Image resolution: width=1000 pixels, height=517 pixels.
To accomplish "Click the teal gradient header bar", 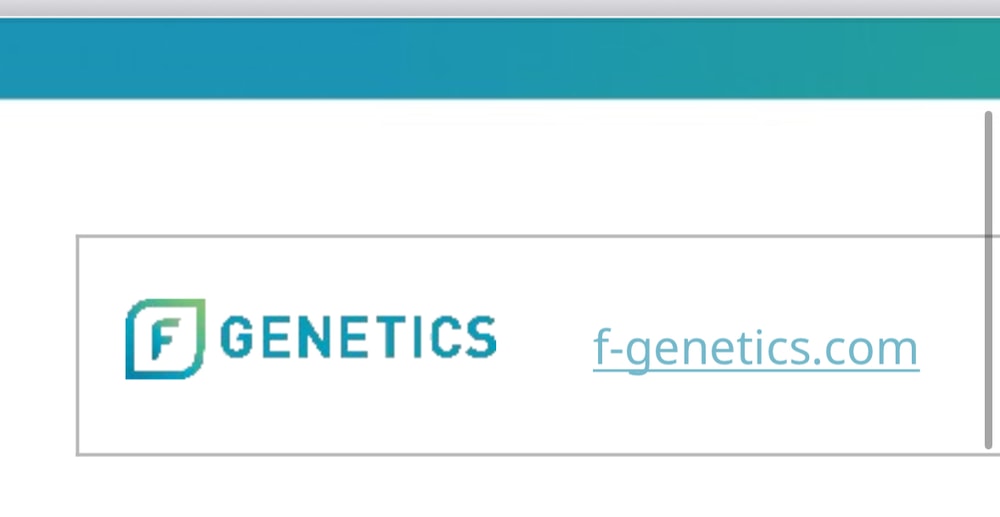I will click(x=500, y=58).
